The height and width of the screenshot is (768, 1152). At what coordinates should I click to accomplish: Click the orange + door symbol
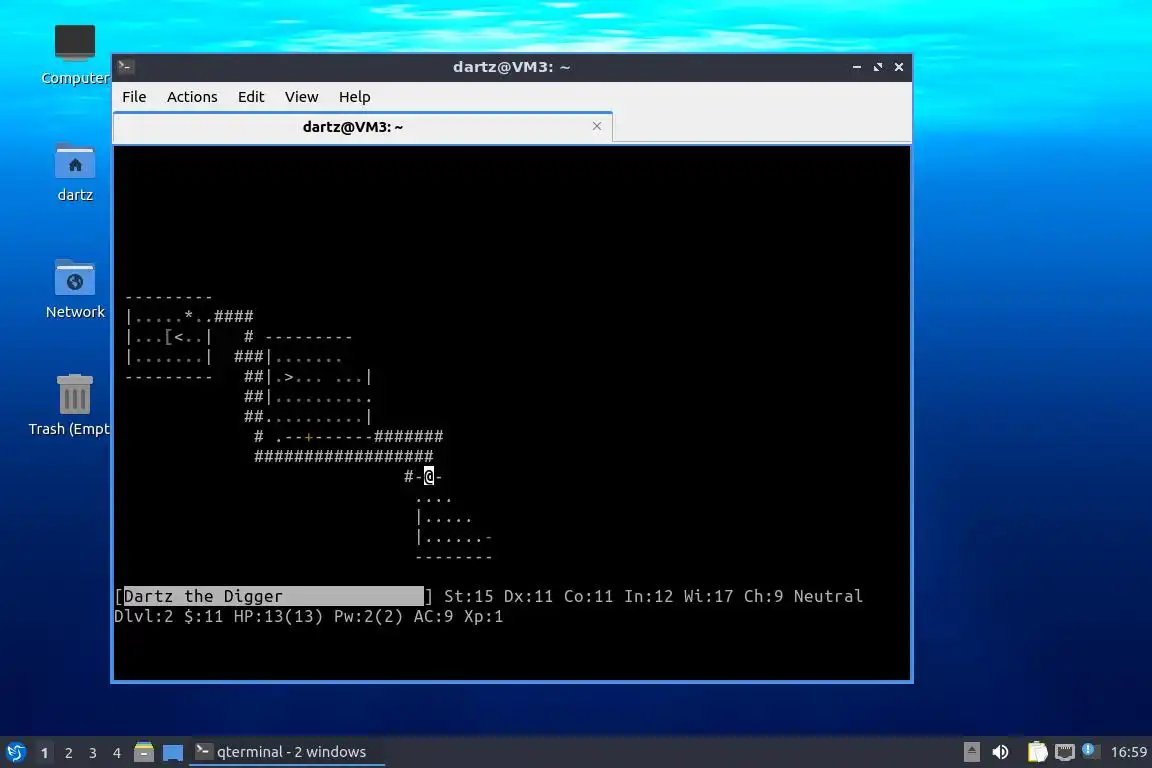pyautogui.click(x=309, y=437)
